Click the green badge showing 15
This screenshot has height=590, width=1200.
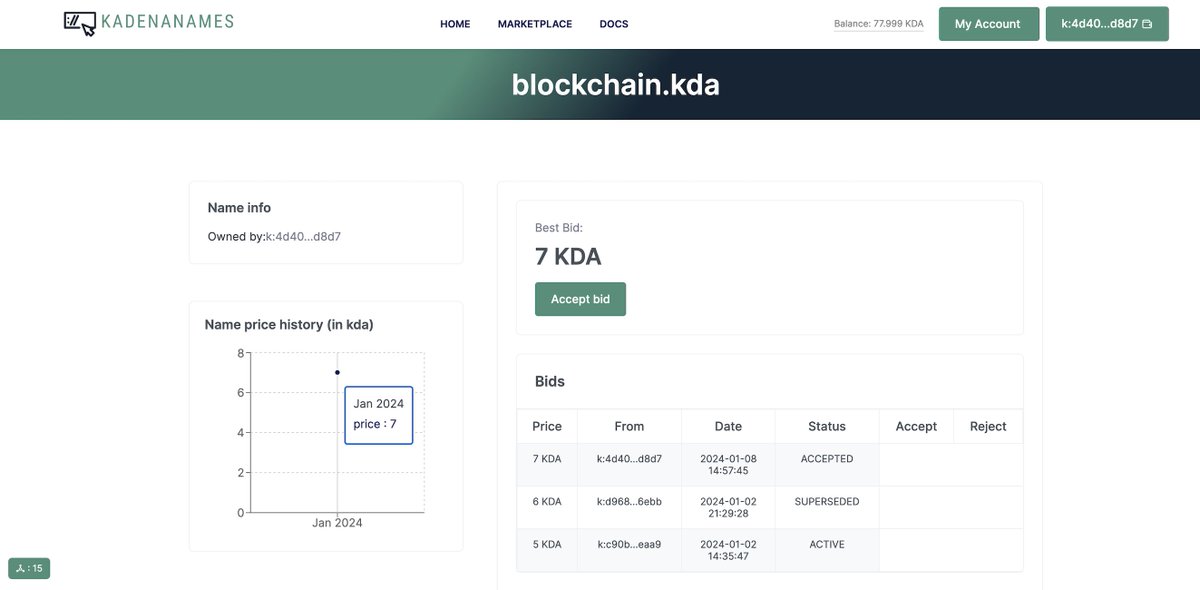click(x=29, y=568)
